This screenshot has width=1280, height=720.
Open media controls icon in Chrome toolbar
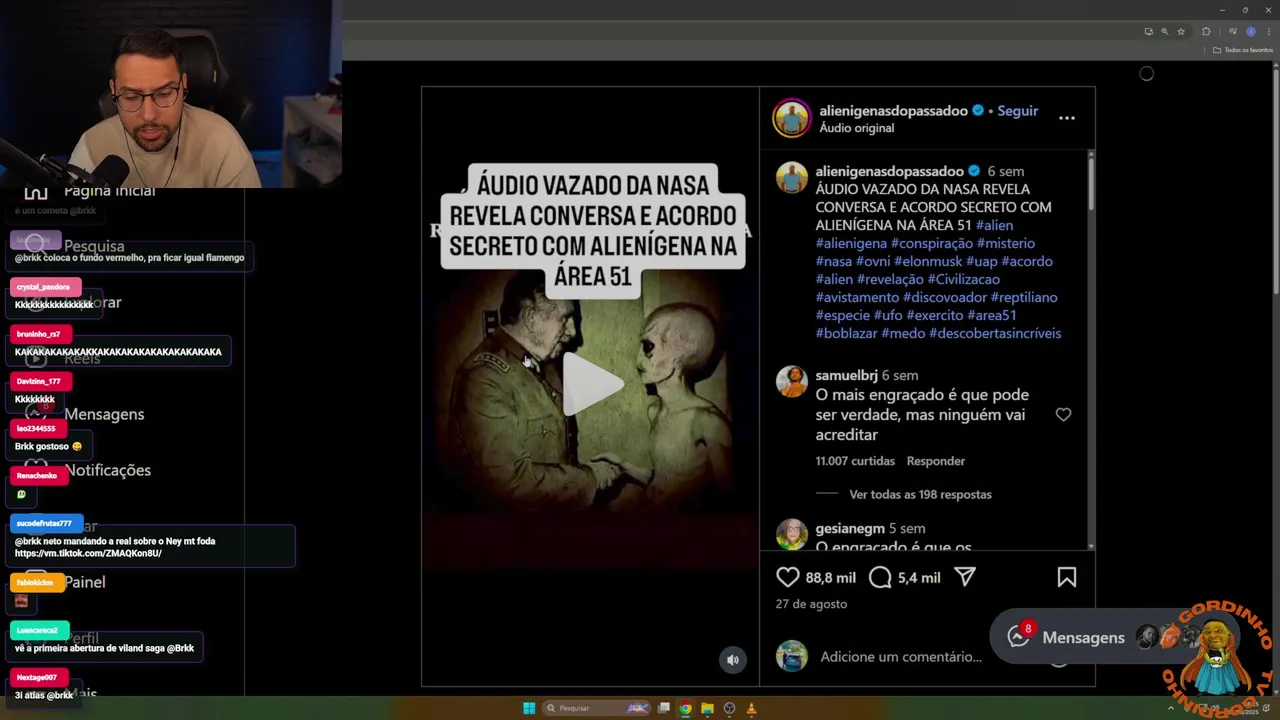pos(1233,31)
